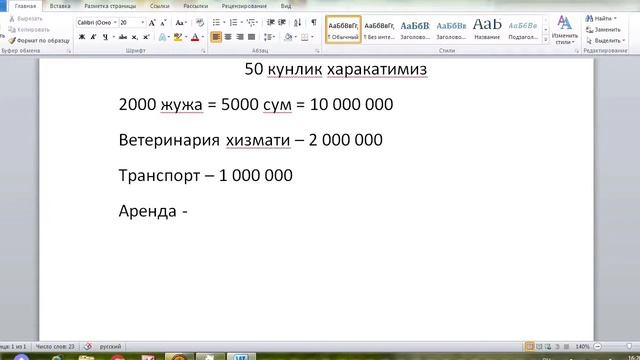Image resolution: width=640 pixels, height=360 pixels.
Task: Expand highlight color dropdown arrow
Action: [x=186, y=37]
